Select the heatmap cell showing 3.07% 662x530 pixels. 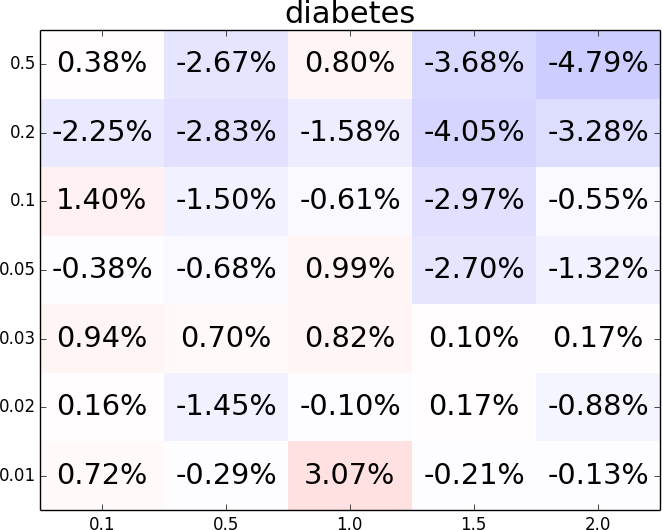[350, 475]
